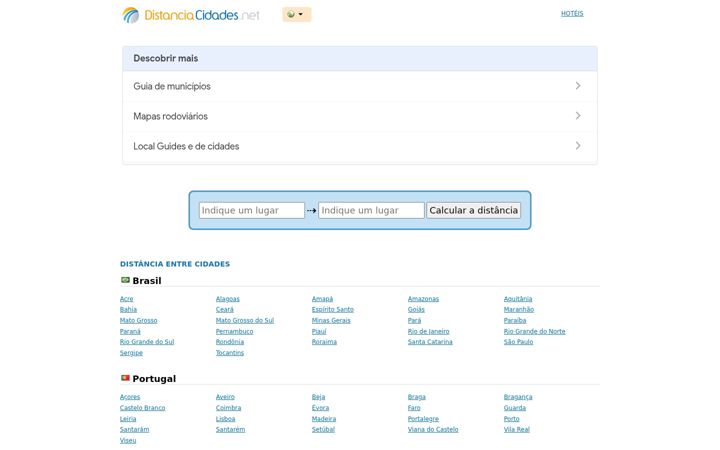Open the Alagoas link
This screenshot has width=720, height=450.
228,299
